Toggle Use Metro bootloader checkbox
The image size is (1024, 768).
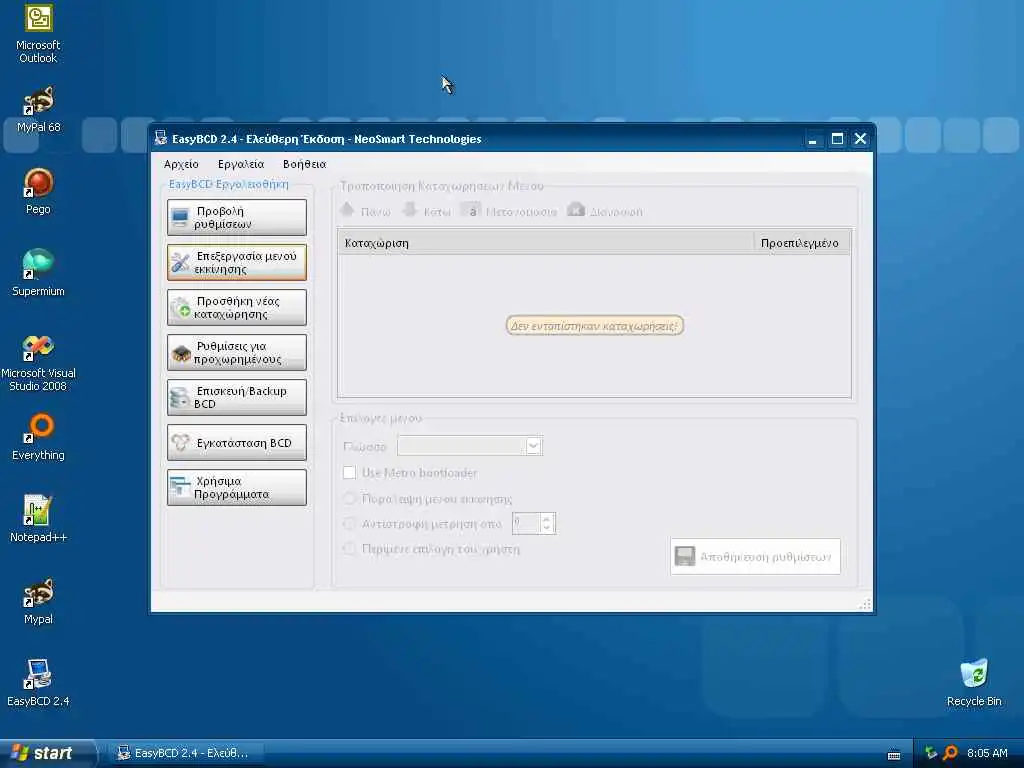pyautogui.click(x=349, y=472)
